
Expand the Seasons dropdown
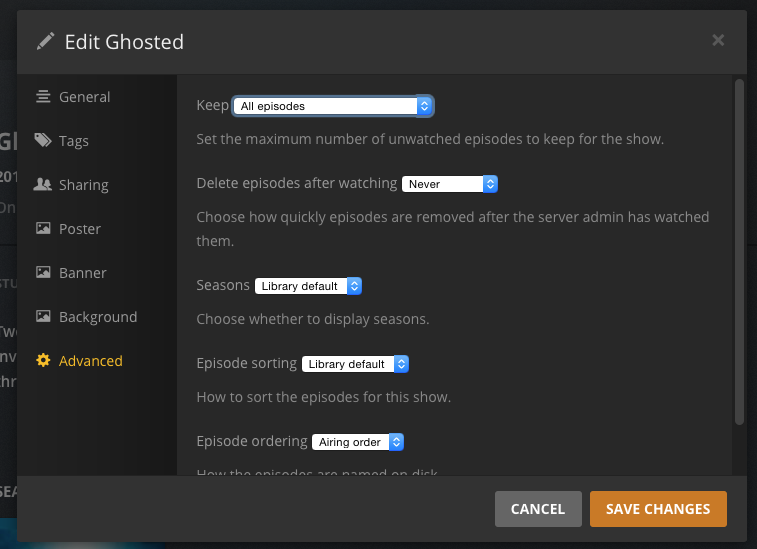[x=308, y=286]
